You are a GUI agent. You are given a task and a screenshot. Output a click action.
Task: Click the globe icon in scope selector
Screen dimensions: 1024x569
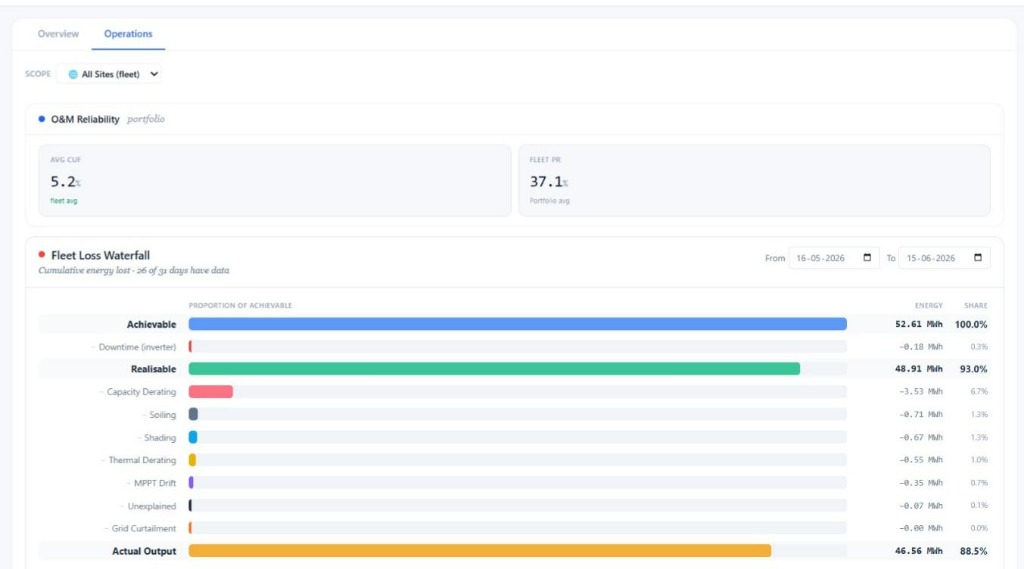(x=73, y=74)
